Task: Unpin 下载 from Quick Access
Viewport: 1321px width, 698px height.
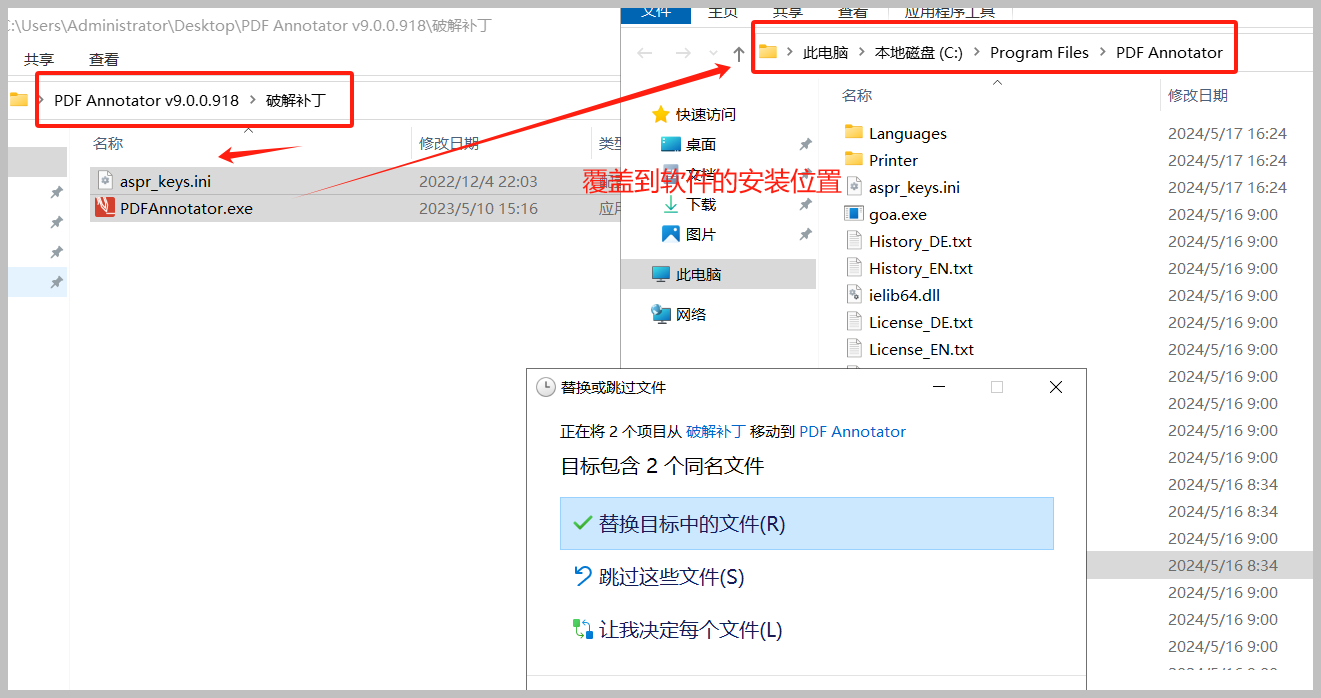Action: [804, 204]
